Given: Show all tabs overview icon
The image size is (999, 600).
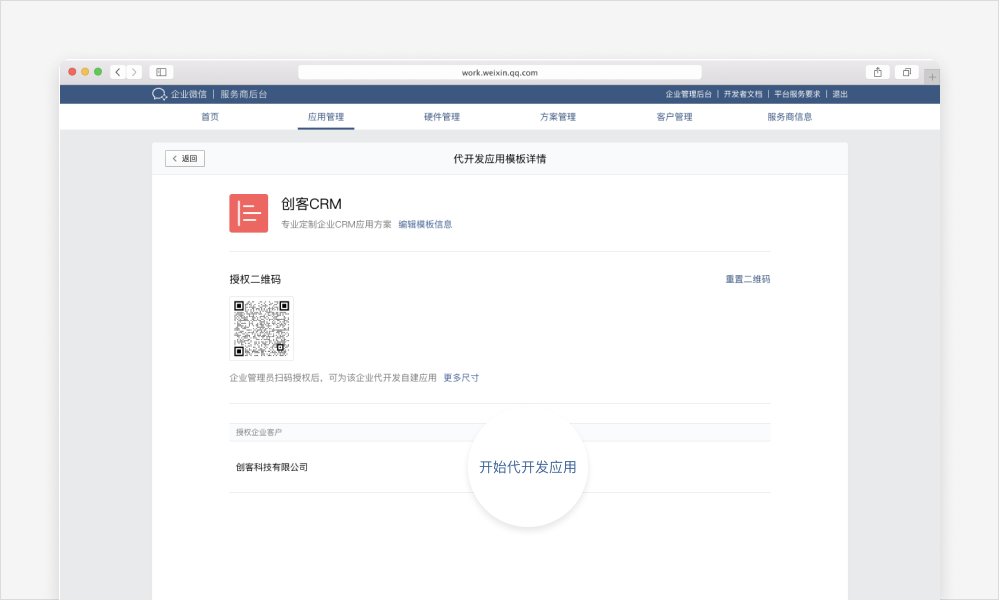Looking at the screenshot, I should click(x=907, y=72).
